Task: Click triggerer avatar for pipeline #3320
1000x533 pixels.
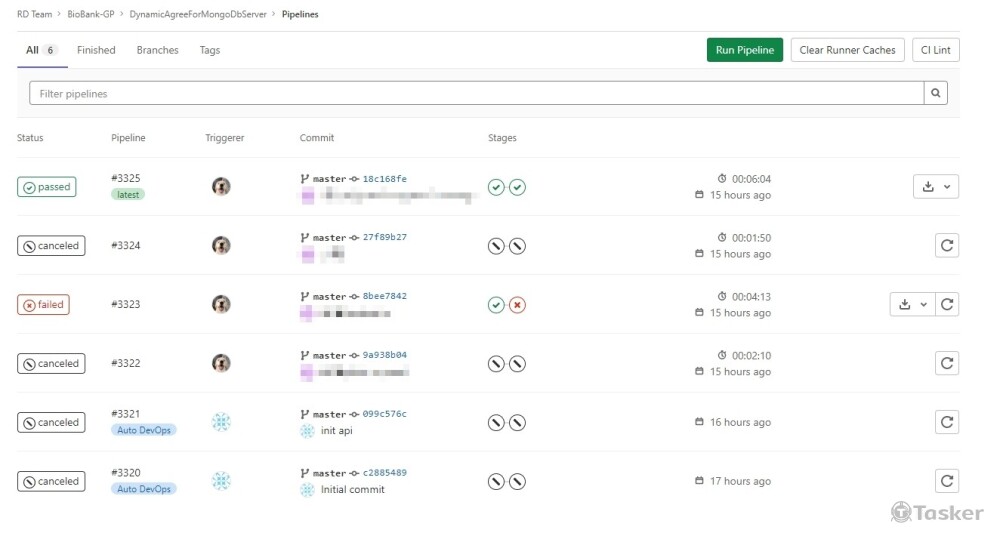Action: coord(221,481)
